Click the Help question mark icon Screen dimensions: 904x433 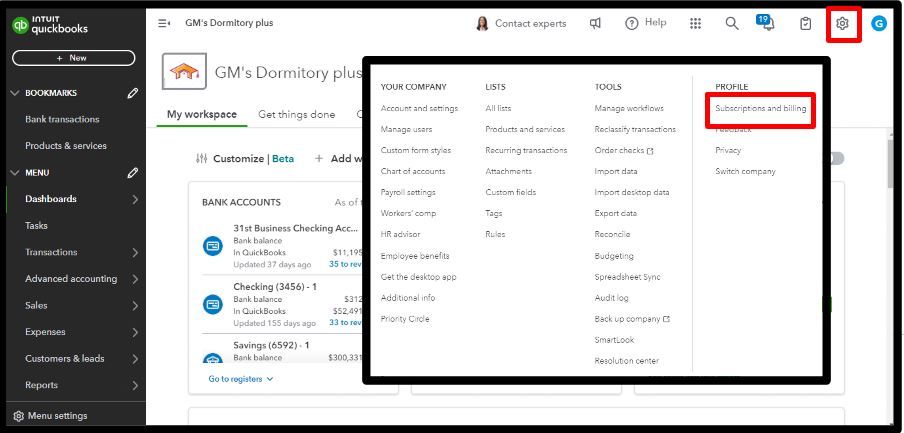point(632,24)
